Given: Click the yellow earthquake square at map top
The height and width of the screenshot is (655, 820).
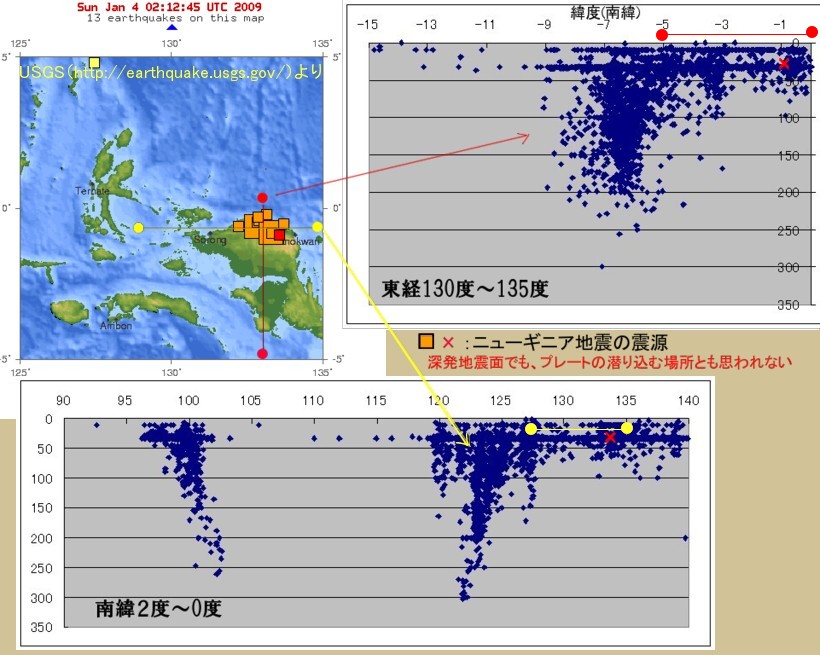Looking at the screenshot, I should pyautogui.click(x=94, y=63).
